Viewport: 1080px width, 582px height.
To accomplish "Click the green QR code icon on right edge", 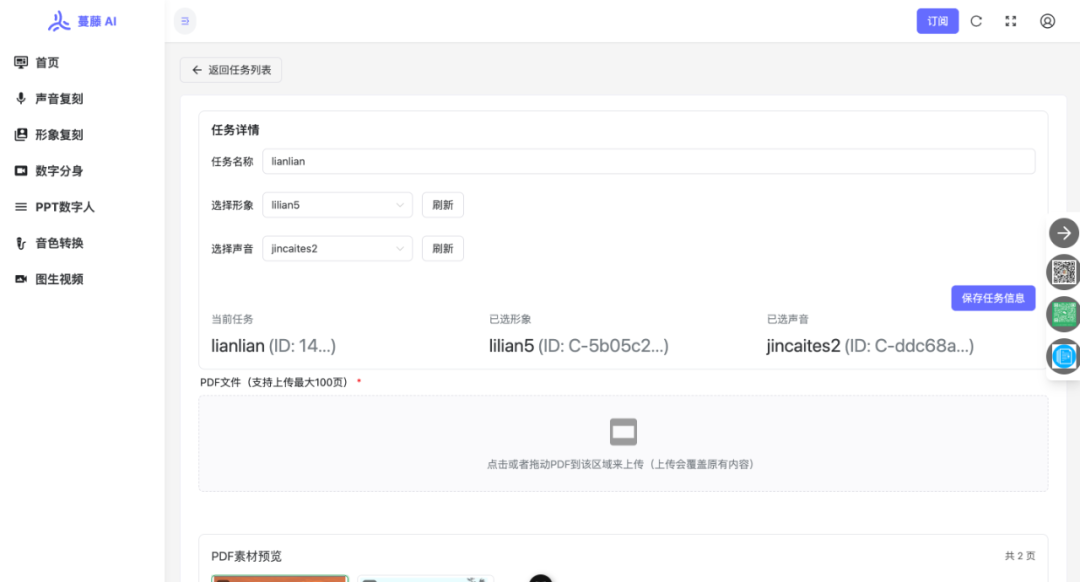I will pos(1063,313).
